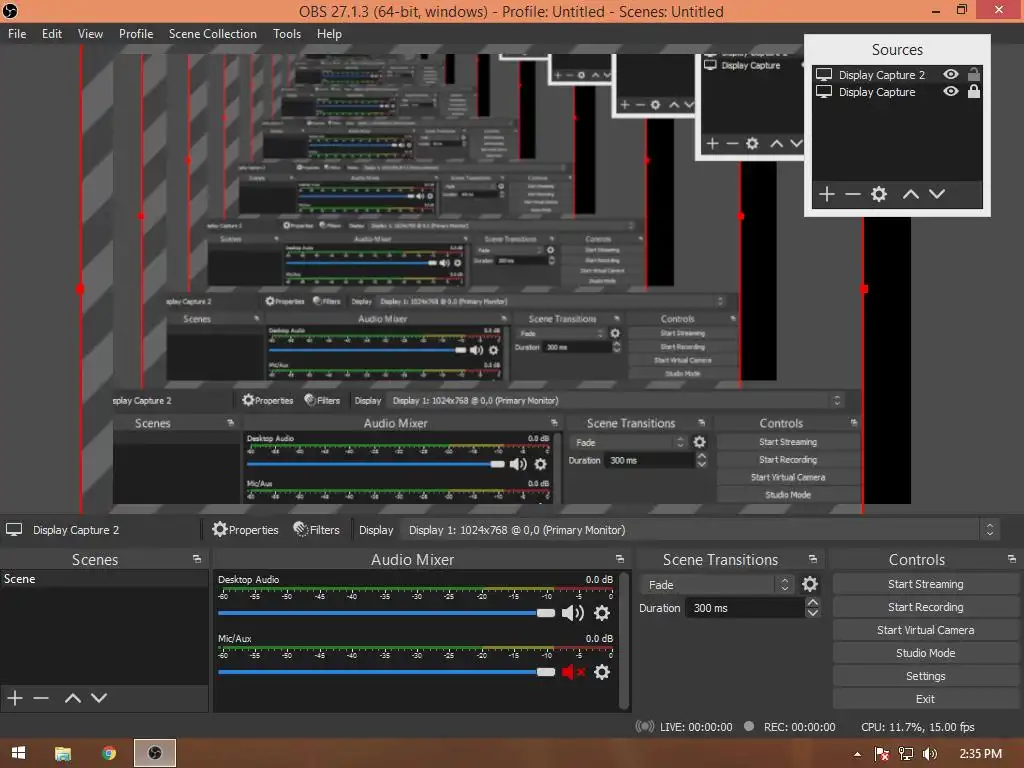Move source up in Sources list

point(910,194)
